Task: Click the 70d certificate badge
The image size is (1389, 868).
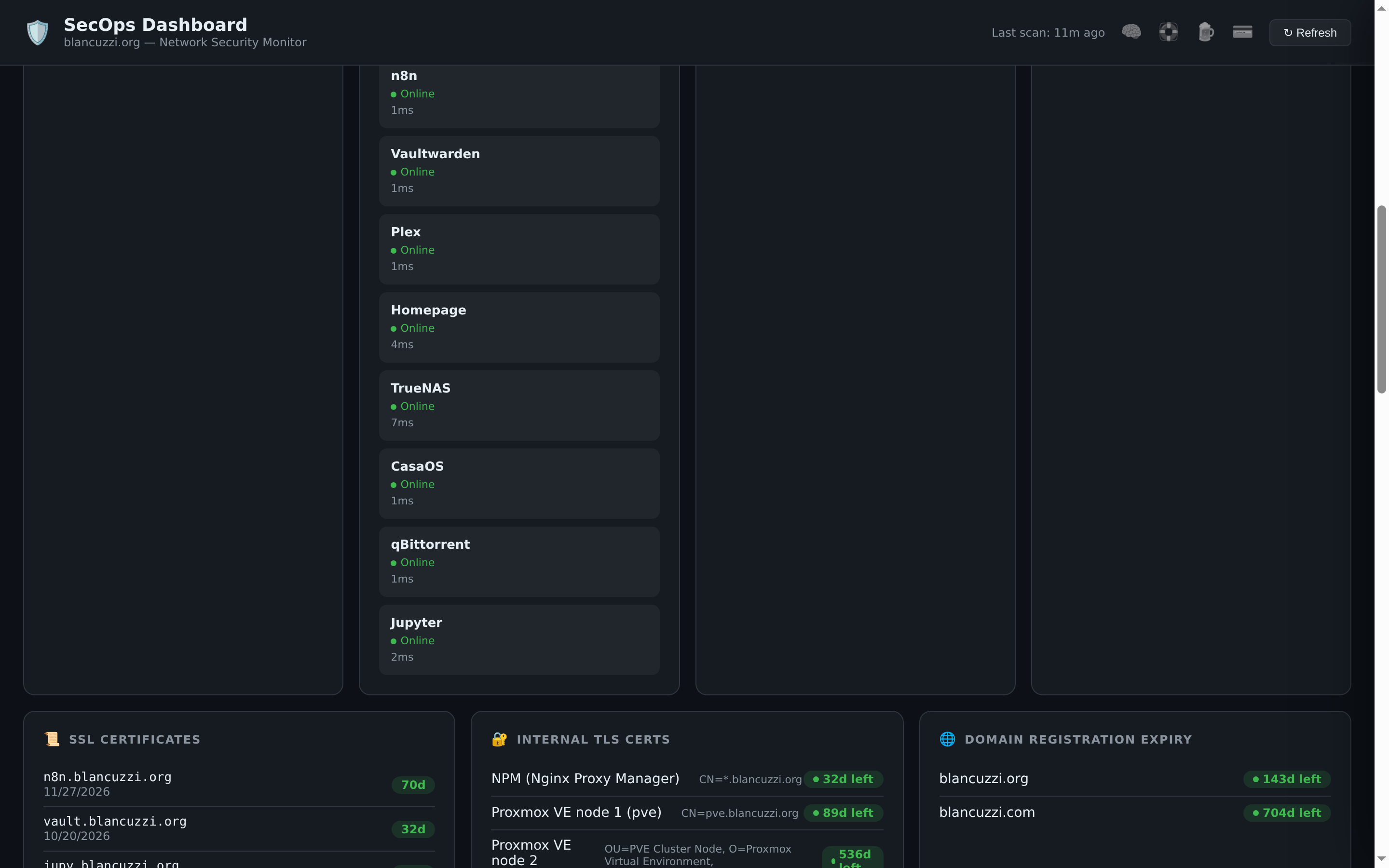Action: coord(413,785)
